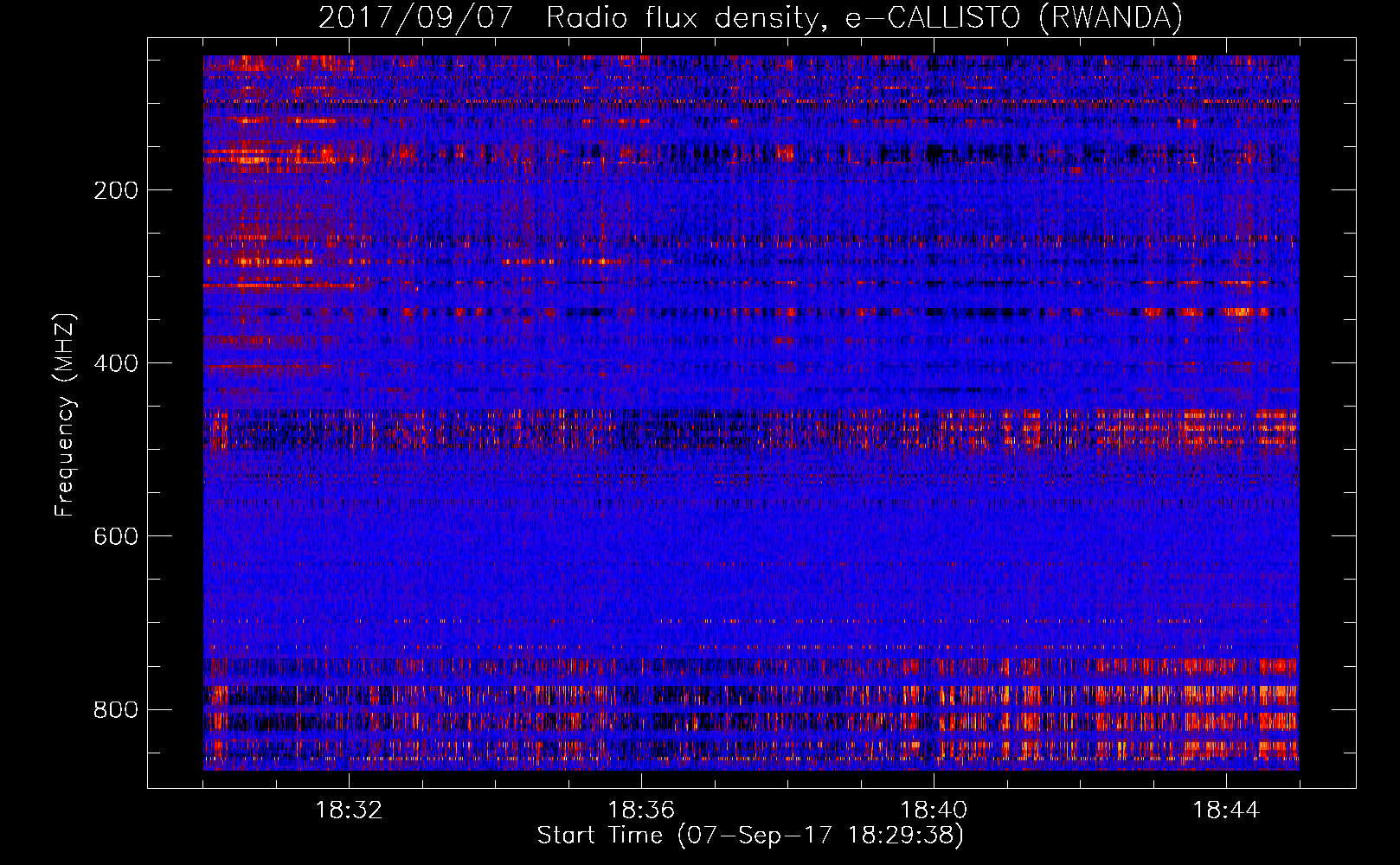This screenshot has height=865, width=1400.
Task: Click the 18:36 time tick label
Action: coord(641,810)
